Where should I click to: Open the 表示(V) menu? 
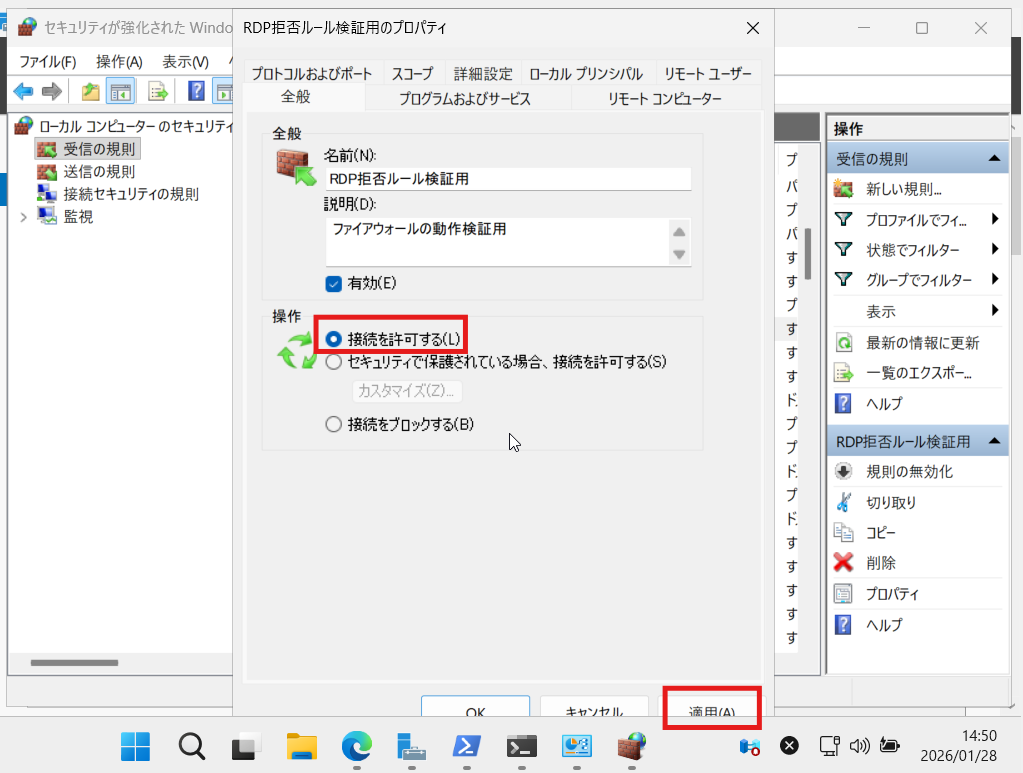click(x=185, y=62)
